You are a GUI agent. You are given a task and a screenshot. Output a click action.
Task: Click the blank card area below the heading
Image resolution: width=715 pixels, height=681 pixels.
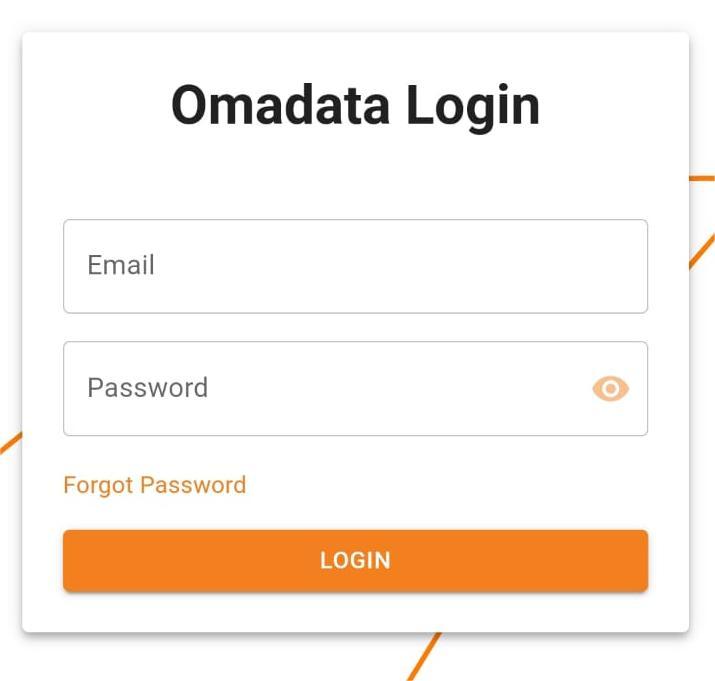[355, 178]
